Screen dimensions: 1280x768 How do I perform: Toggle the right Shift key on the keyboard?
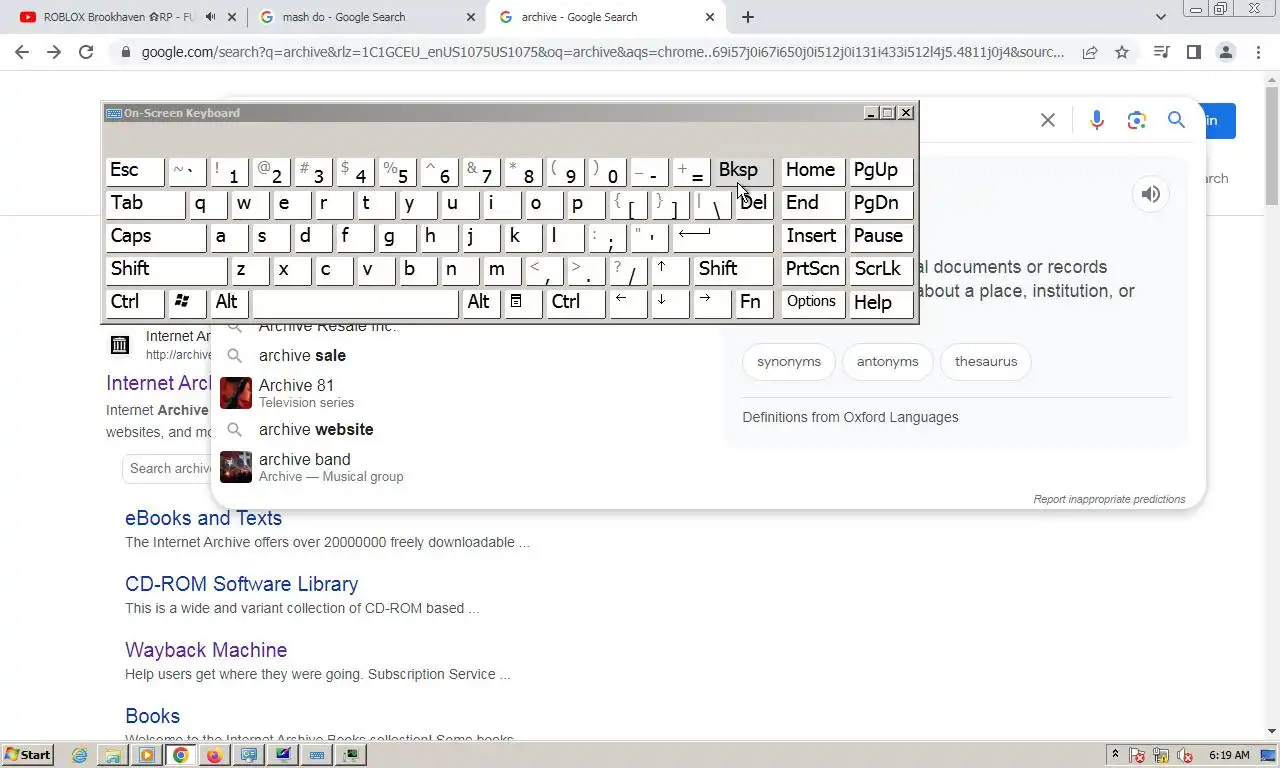point(733,270)
